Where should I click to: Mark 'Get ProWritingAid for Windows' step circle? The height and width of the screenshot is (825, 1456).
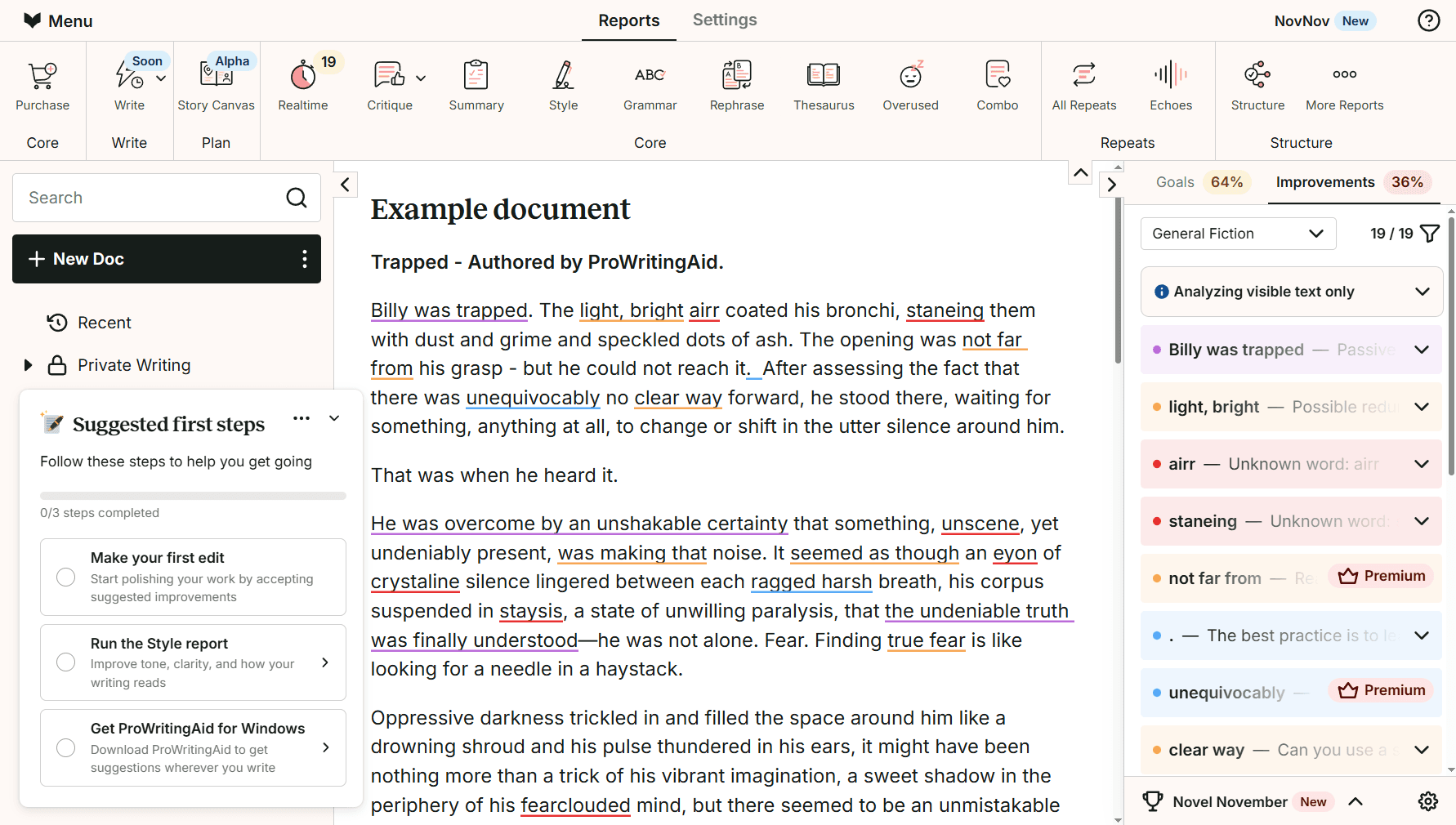coord(66,748)
